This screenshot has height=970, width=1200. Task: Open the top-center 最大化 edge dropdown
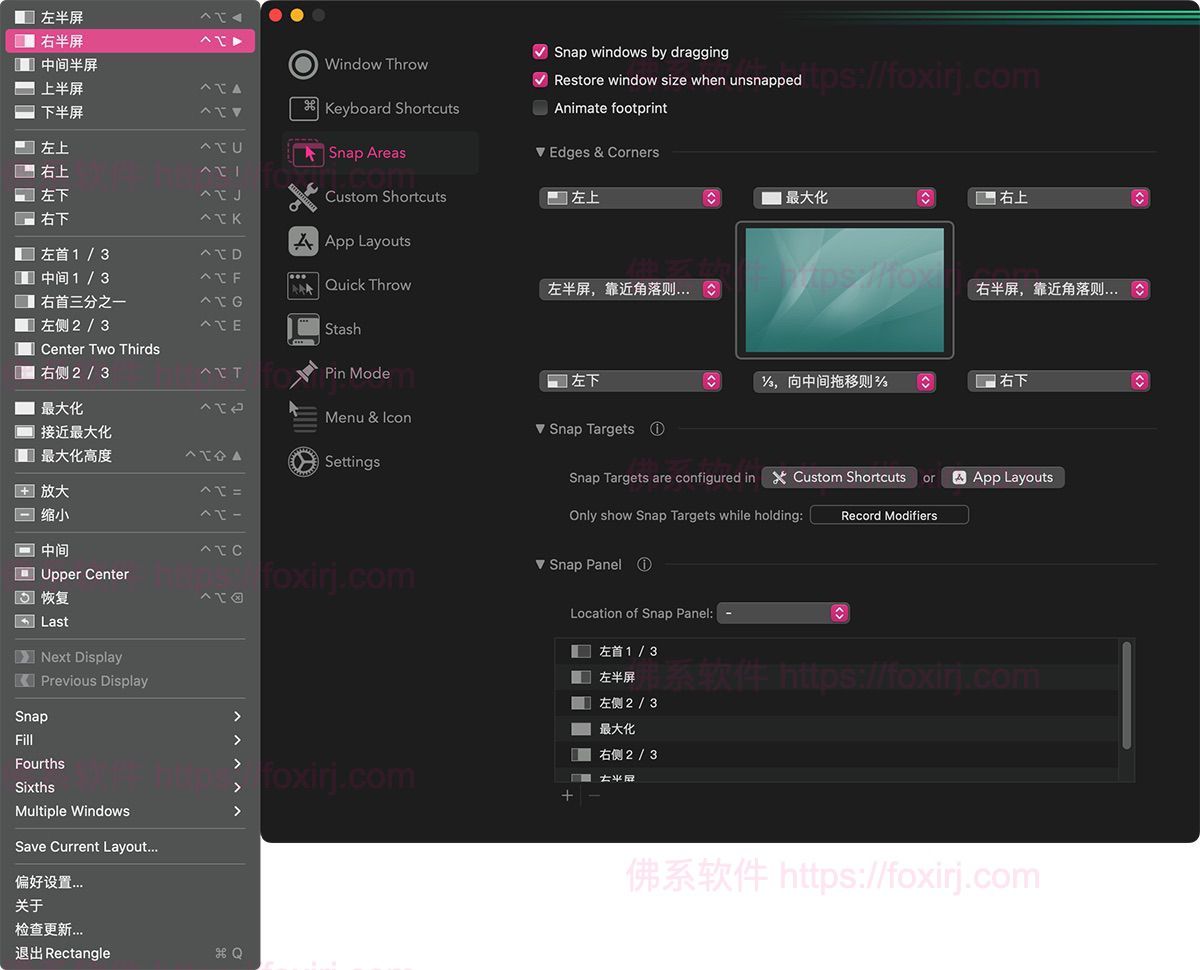[x=845, y=198]
